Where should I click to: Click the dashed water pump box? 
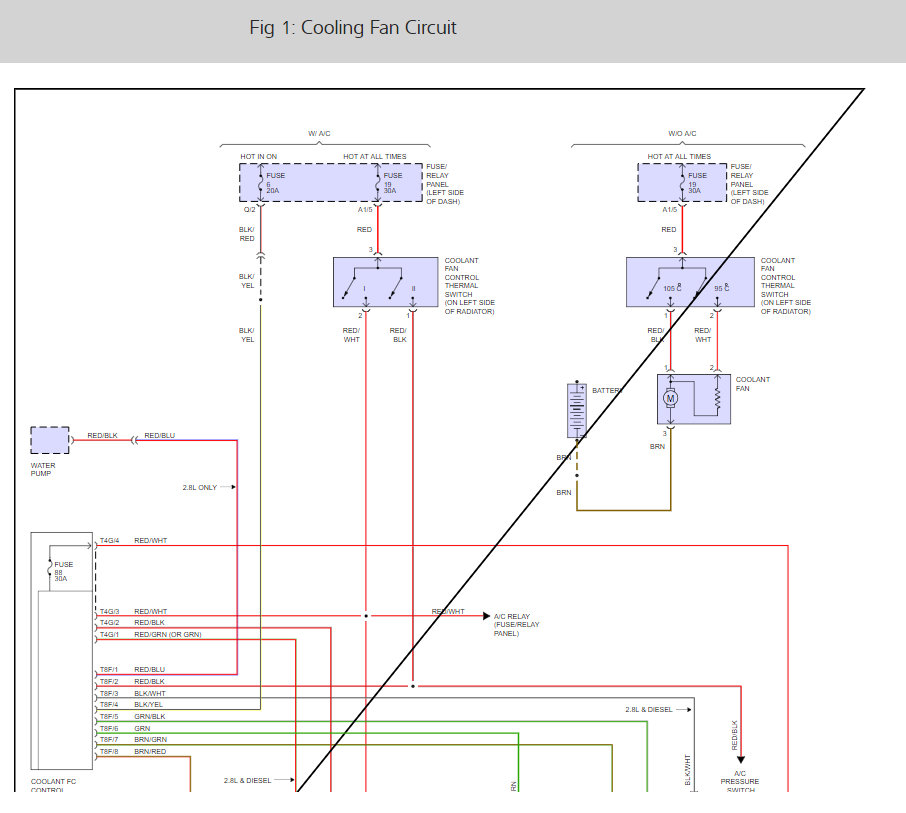(50, 440)
